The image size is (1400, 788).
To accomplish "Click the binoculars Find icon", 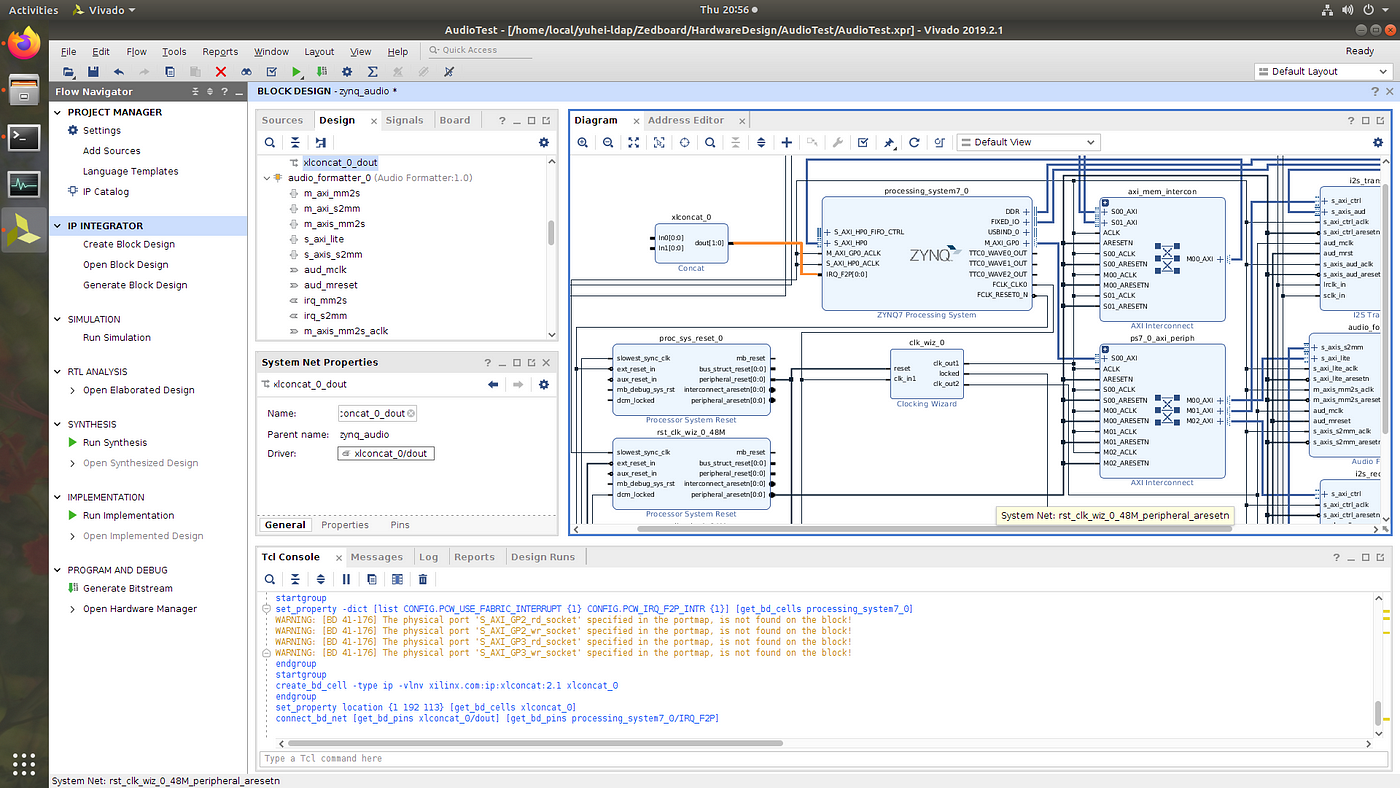I will click(x=246, y=72).
